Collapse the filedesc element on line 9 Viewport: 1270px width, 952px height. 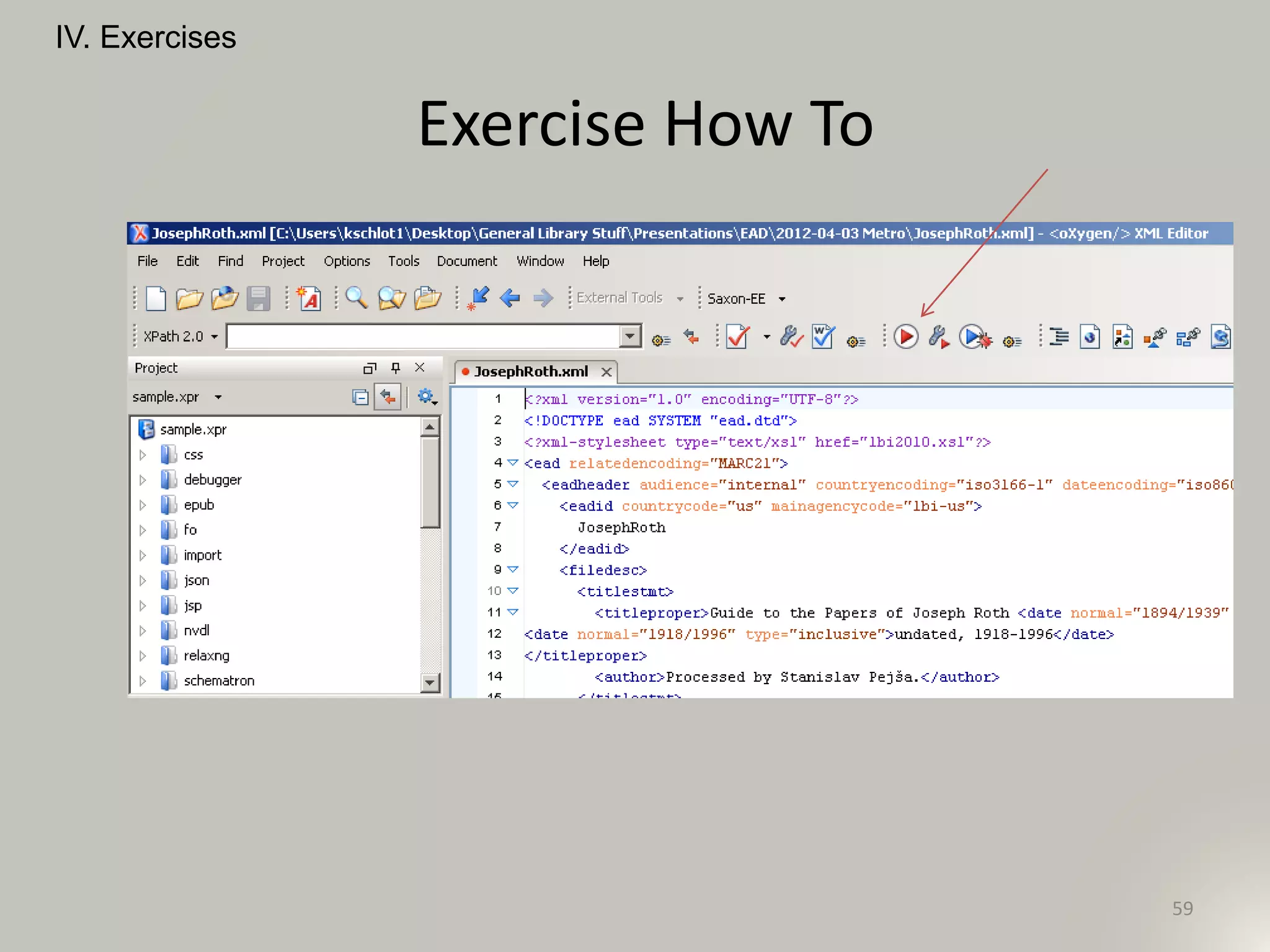pyautogui.click(x=513, y=569)
